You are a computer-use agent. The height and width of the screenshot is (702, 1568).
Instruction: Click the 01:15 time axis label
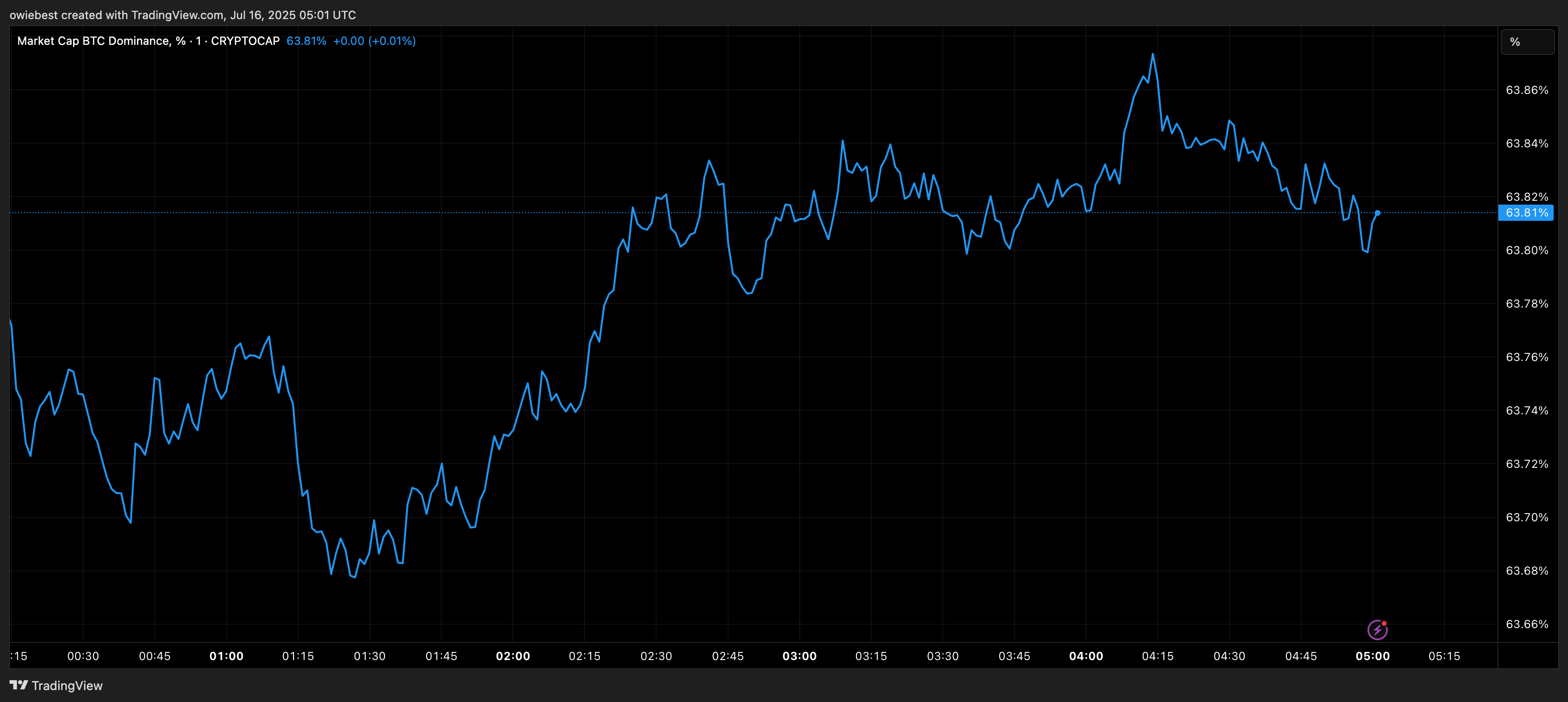click(298, 656)
